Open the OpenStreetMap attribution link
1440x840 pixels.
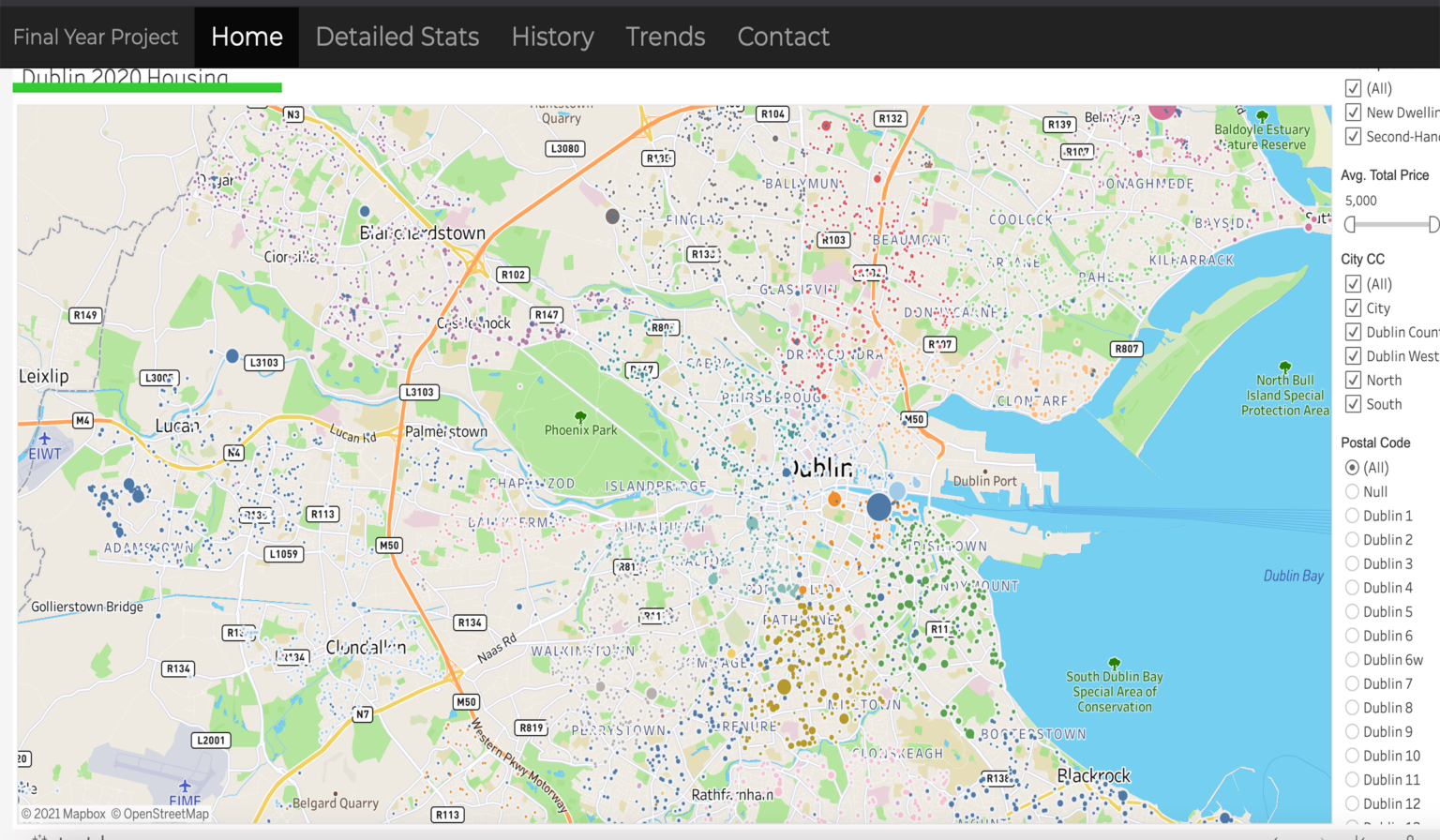click(x=159, y=814)
